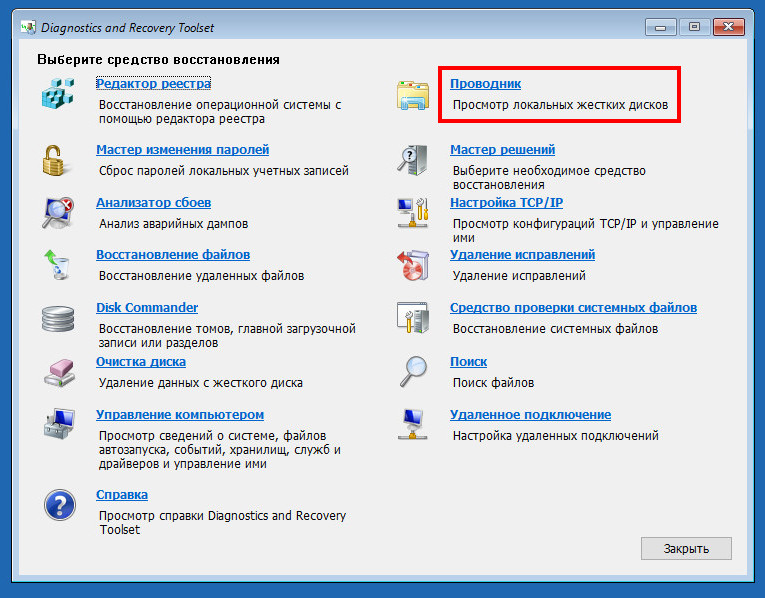Click the recycle bin File Restore icon

point(58,265)
